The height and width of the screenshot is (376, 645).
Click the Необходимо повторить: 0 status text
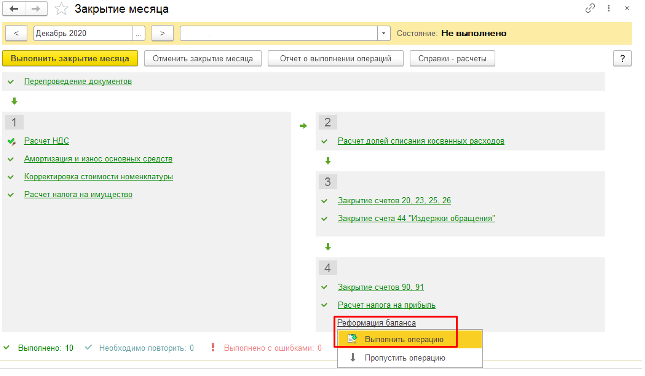[x=146, y=348]
